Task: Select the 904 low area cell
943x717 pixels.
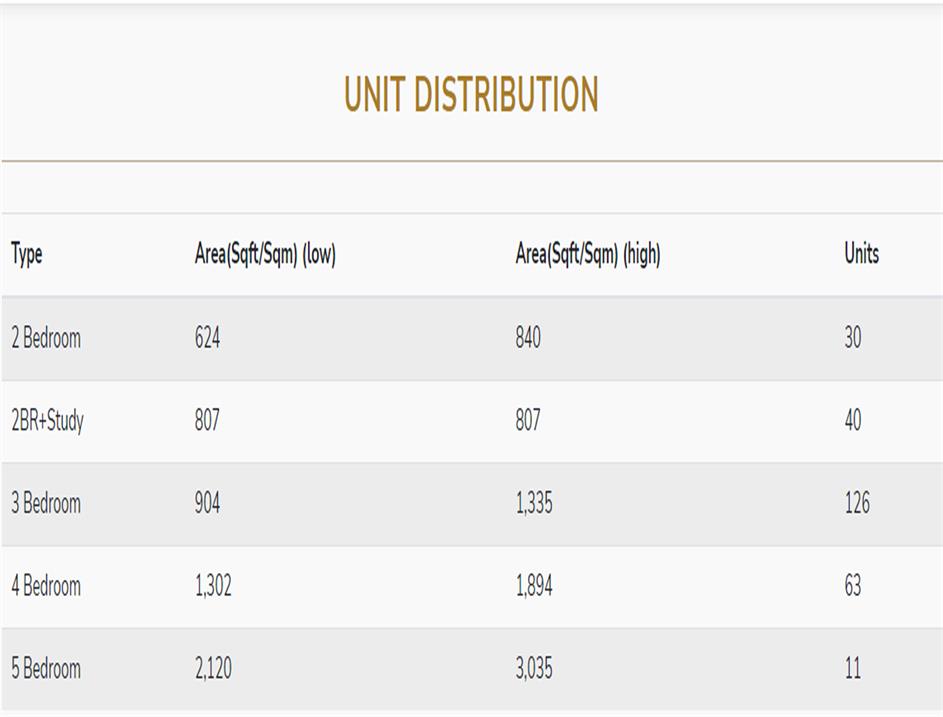Action: 207,503
